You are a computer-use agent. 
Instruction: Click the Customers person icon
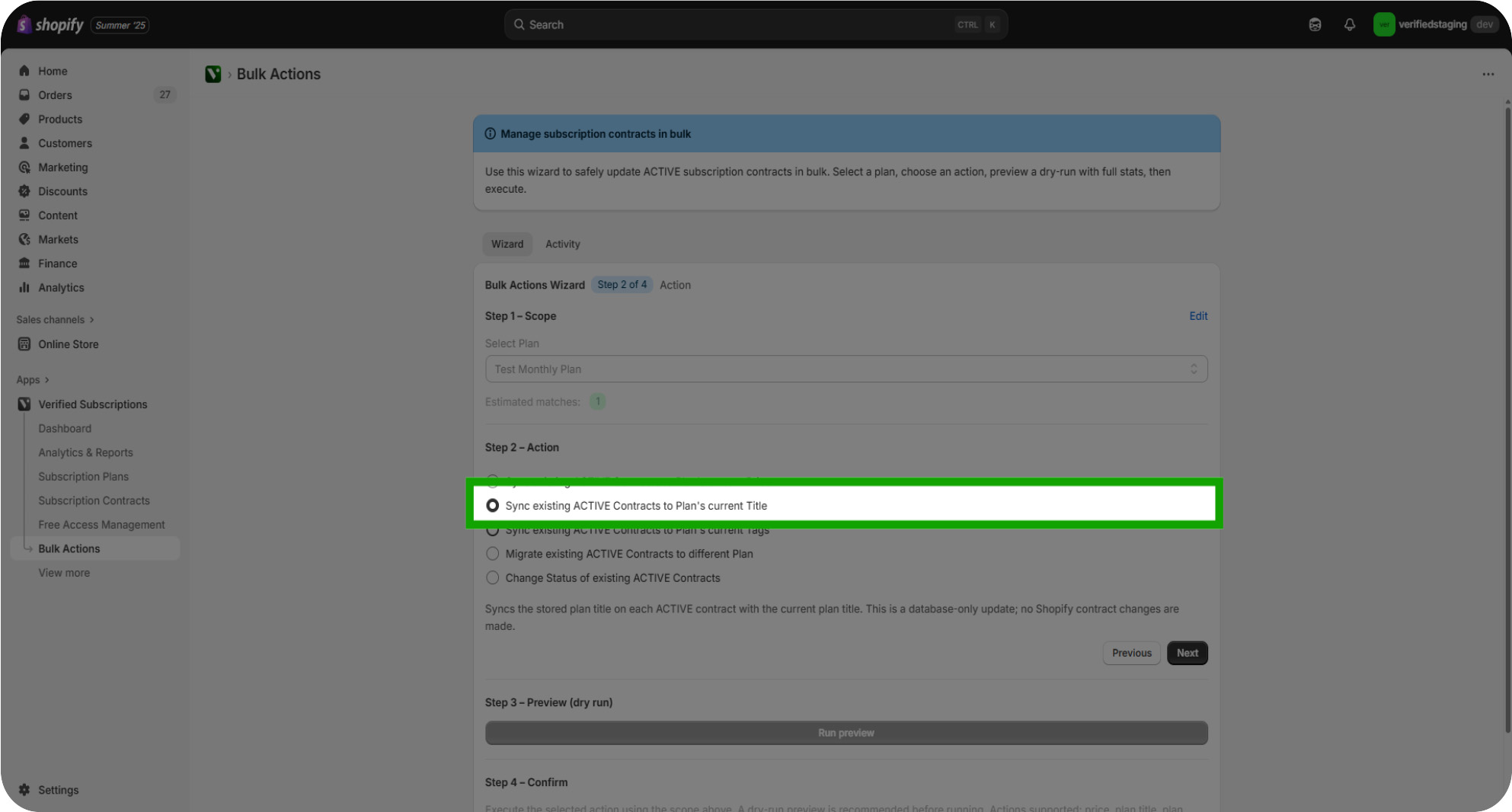click(x=24, y=143)
